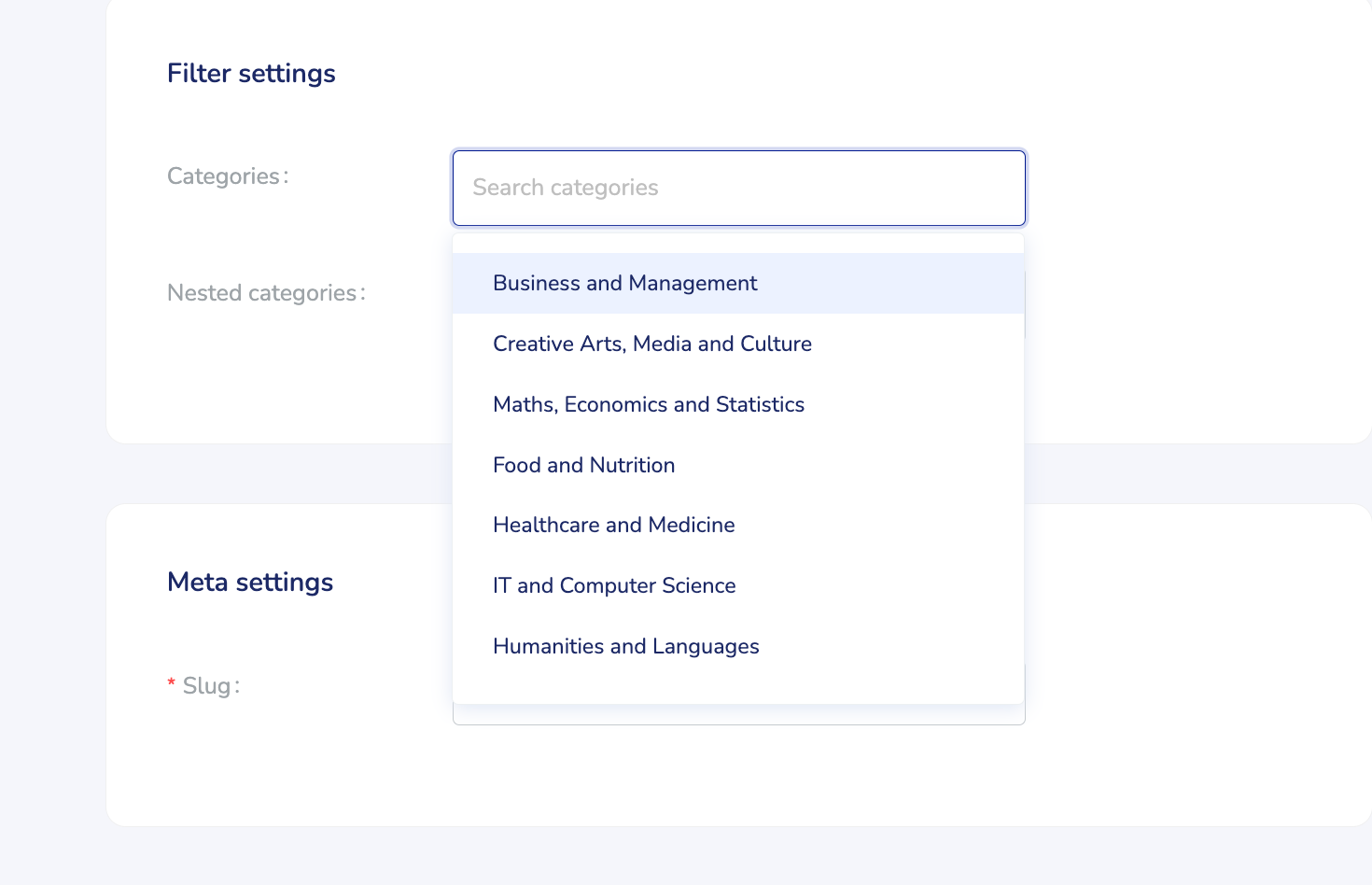Select IT and Computer Science
This screenshot has width=1372, height=885.
[614, 586]
